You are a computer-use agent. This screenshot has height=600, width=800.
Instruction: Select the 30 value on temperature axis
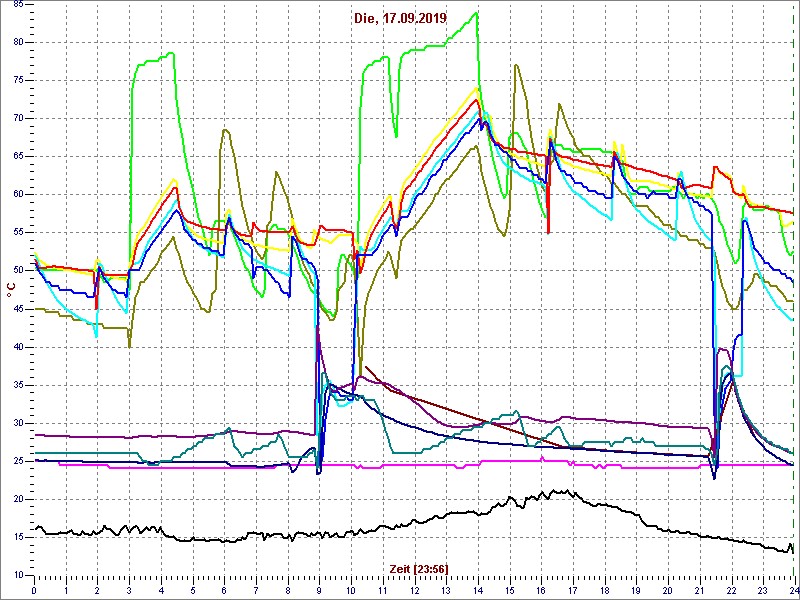17,423
